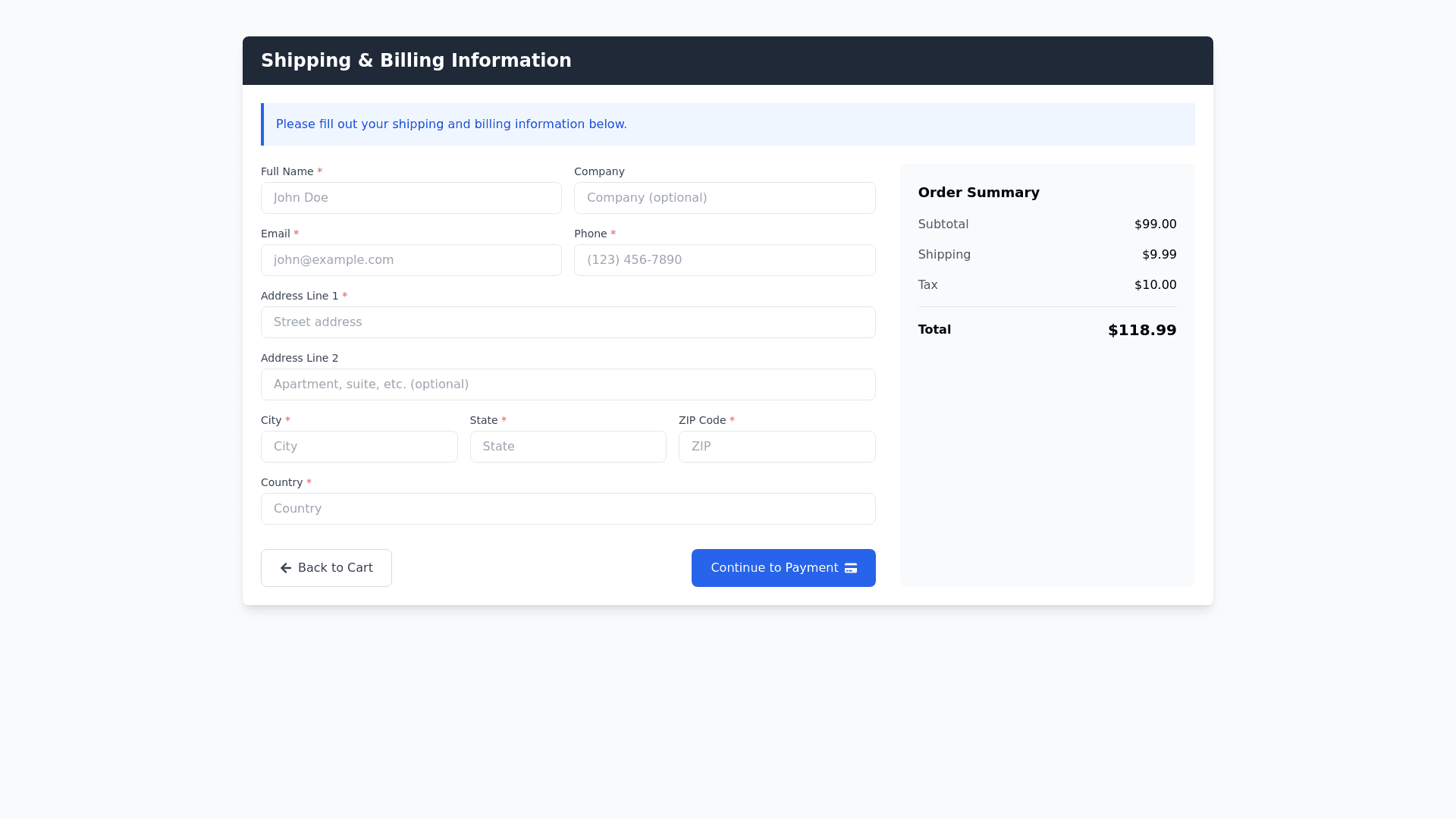
Task: Click the Full Name field label
Action: coord(287,172)
